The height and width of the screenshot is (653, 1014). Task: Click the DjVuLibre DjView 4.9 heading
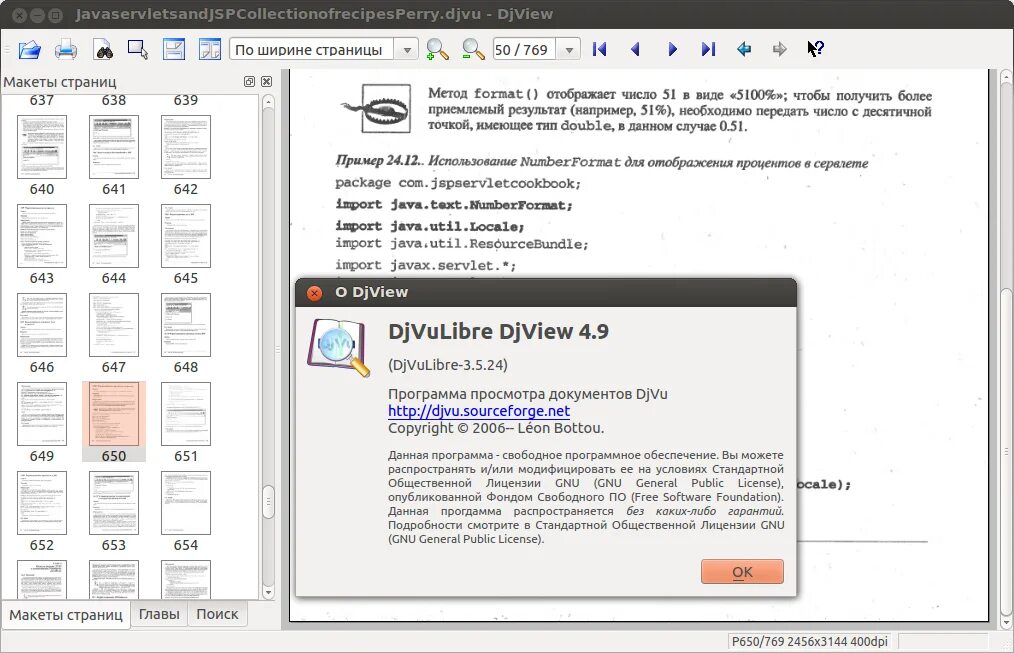click(499, 332)
